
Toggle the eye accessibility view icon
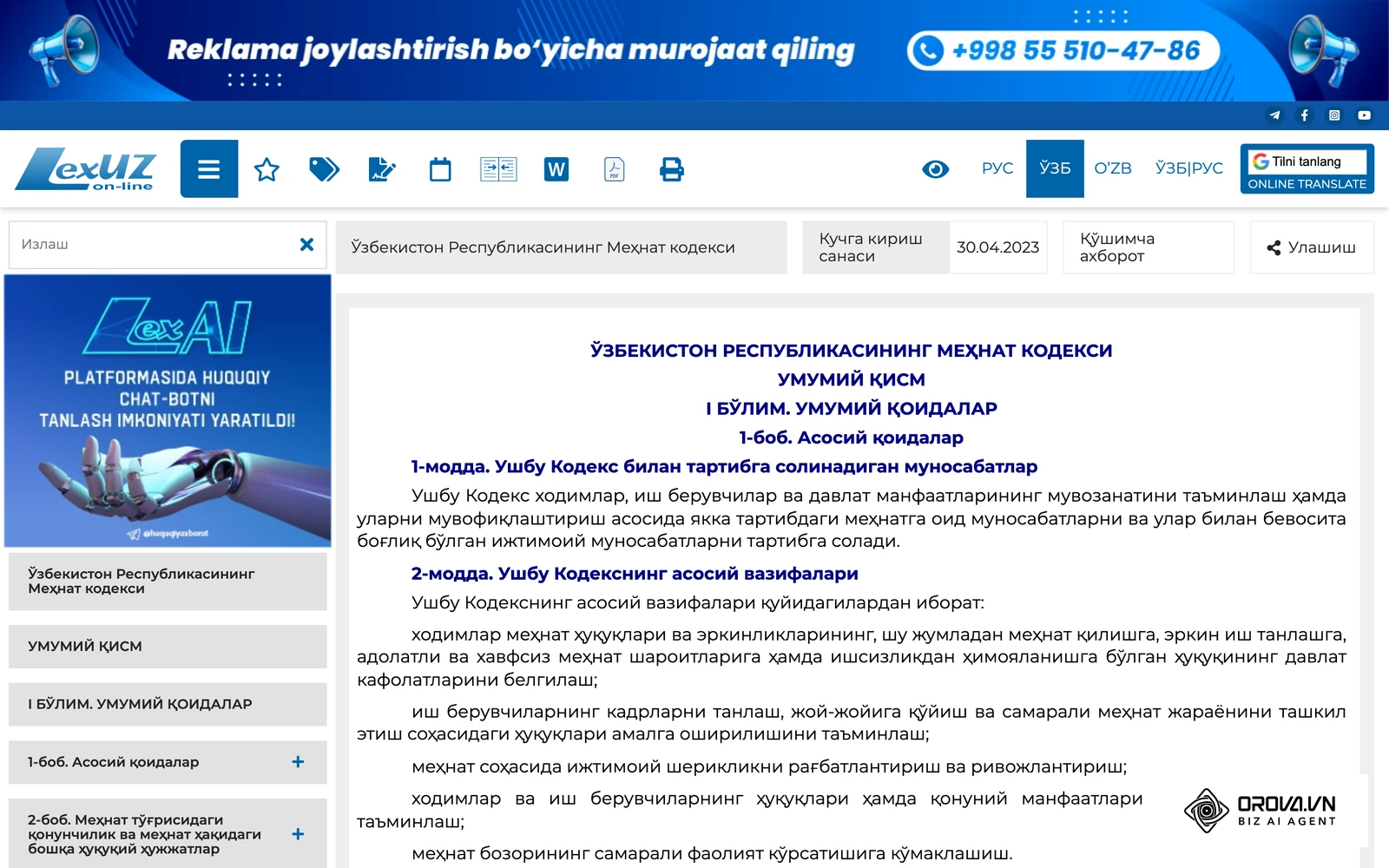[x=935, y=169]
